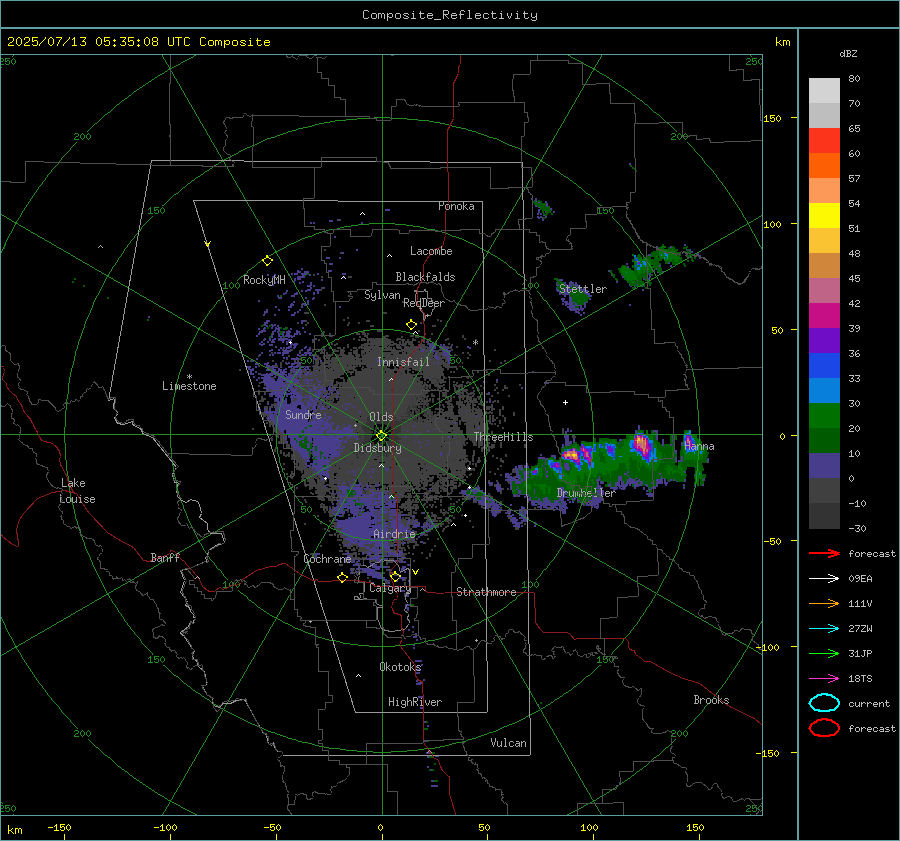Click the Sylvan label
Screen dimensions: 900x841
pos(382,295)
